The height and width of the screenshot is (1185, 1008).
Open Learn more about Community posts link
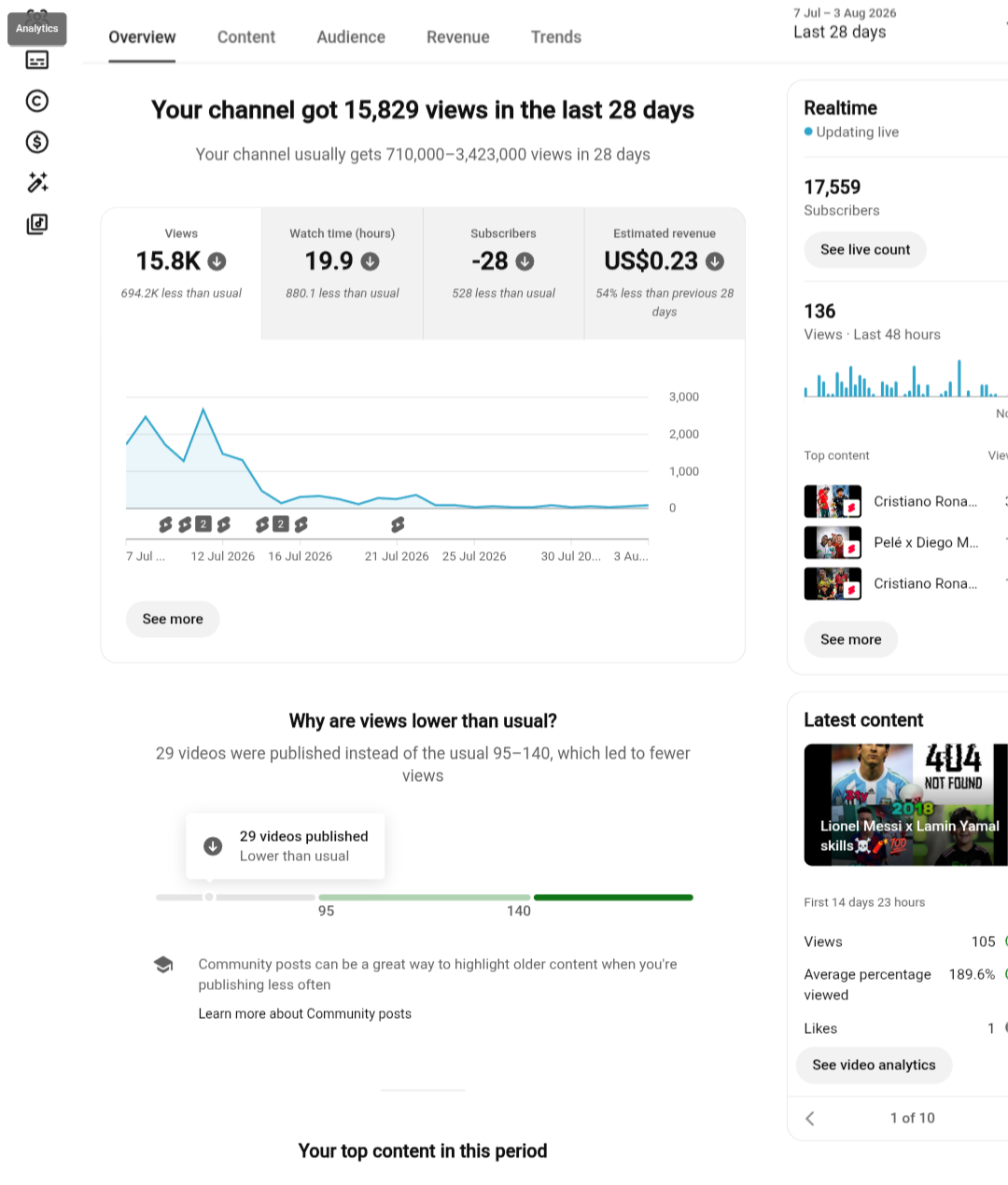click(305, 1013)
